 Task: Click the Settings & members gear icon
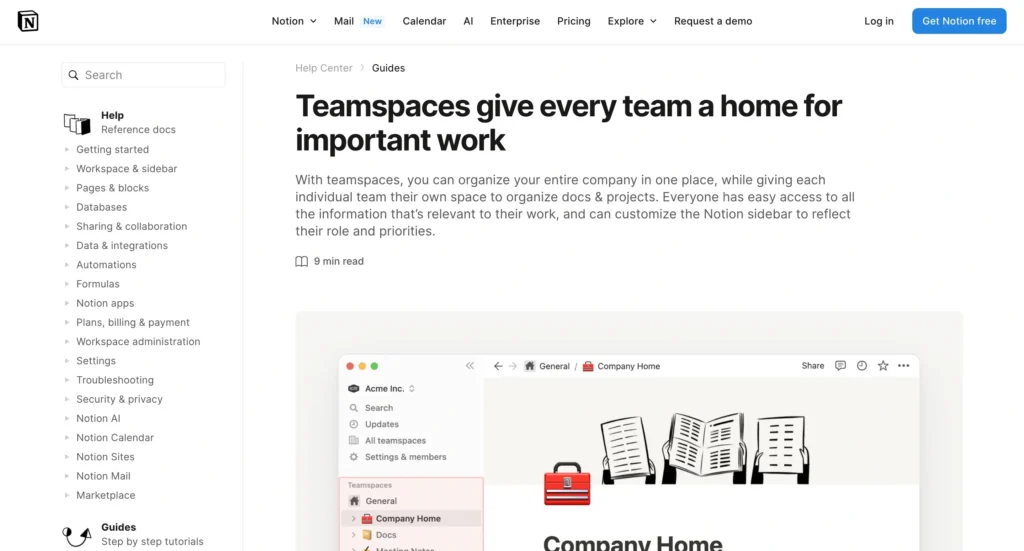pyautogui.click(x=354, y=457)
